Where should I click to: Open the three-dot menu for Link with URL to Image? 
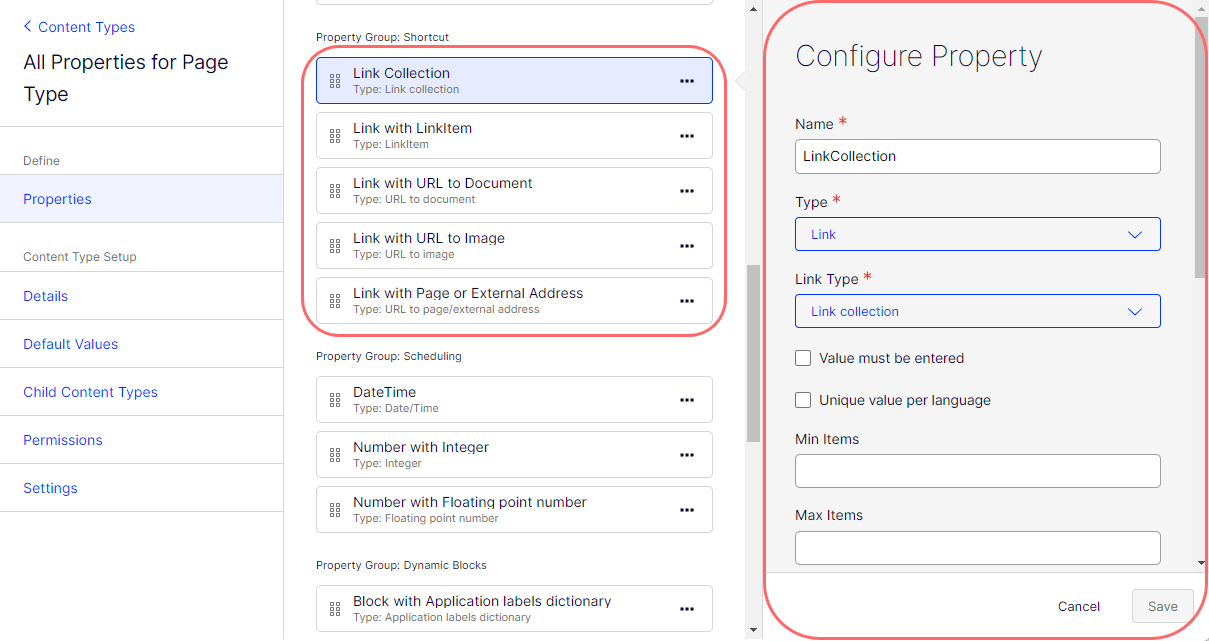[687, 246]
